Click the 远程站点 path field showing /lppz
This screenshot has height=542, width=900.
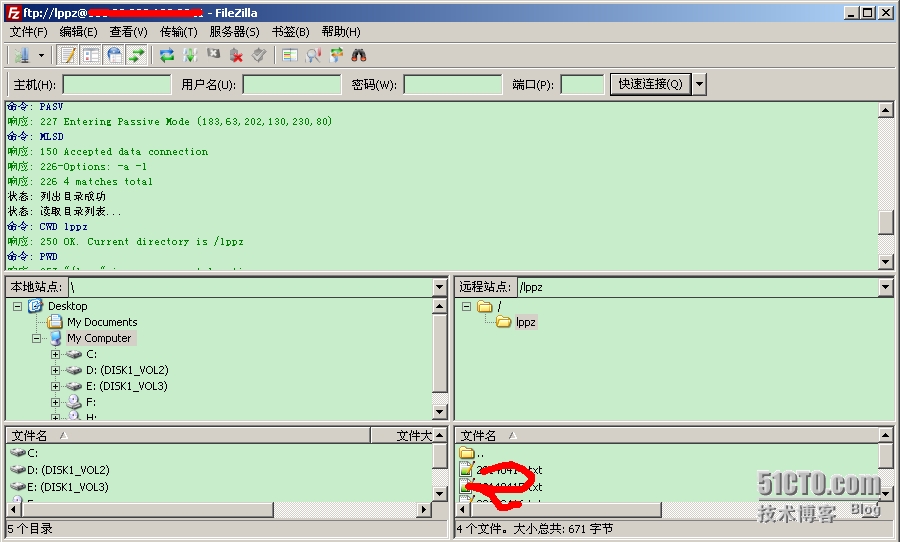coord(698,287)
